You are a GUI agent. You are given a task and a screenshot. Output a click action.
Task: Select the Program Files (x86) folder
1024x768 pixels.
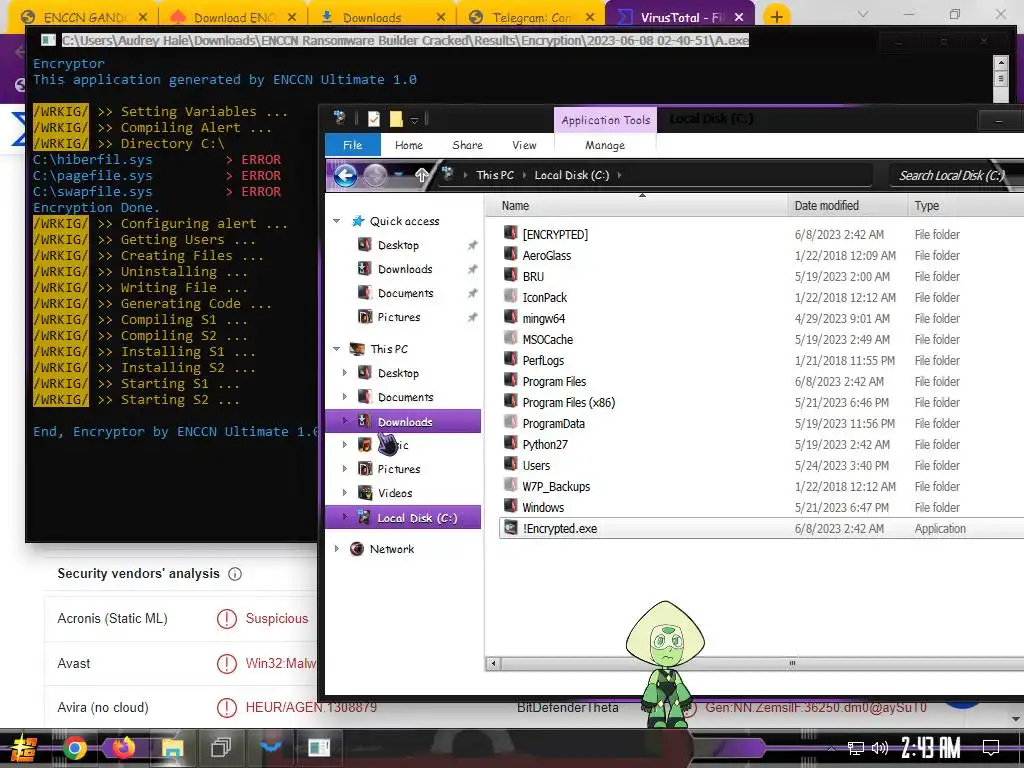click(x=568, y=402)
